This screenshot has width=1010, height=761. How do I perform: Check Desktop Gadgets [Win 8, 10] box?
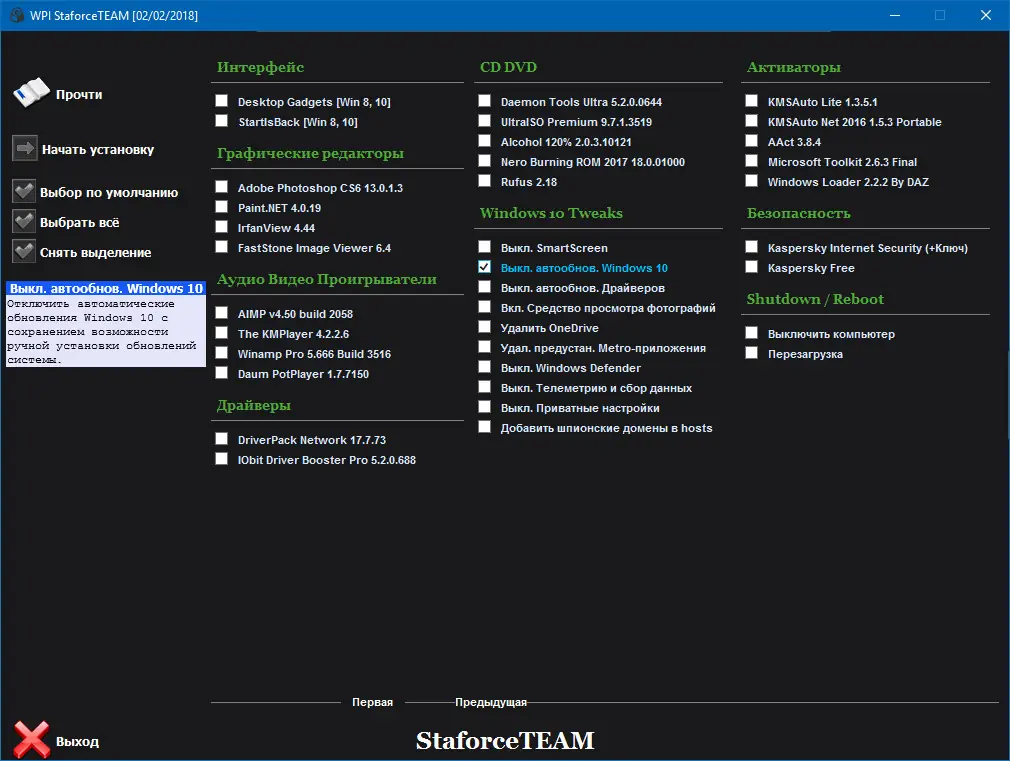[x=222, y=101]
